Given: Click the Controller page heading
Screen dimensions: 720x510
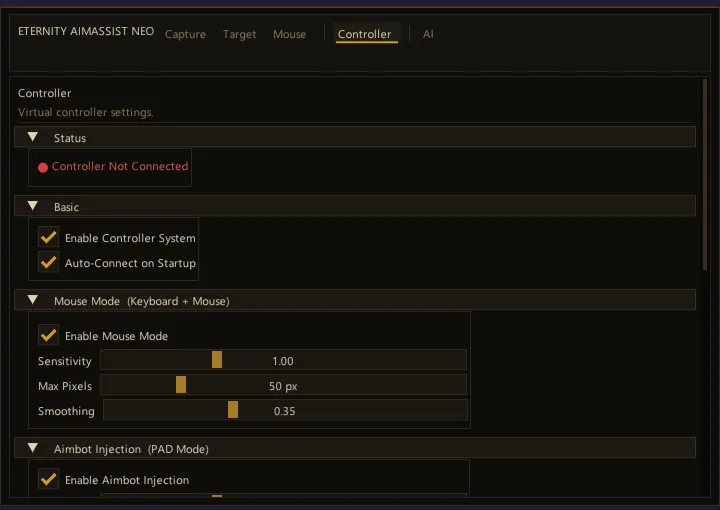Looking at the screenshot, I should pos(45,93).
